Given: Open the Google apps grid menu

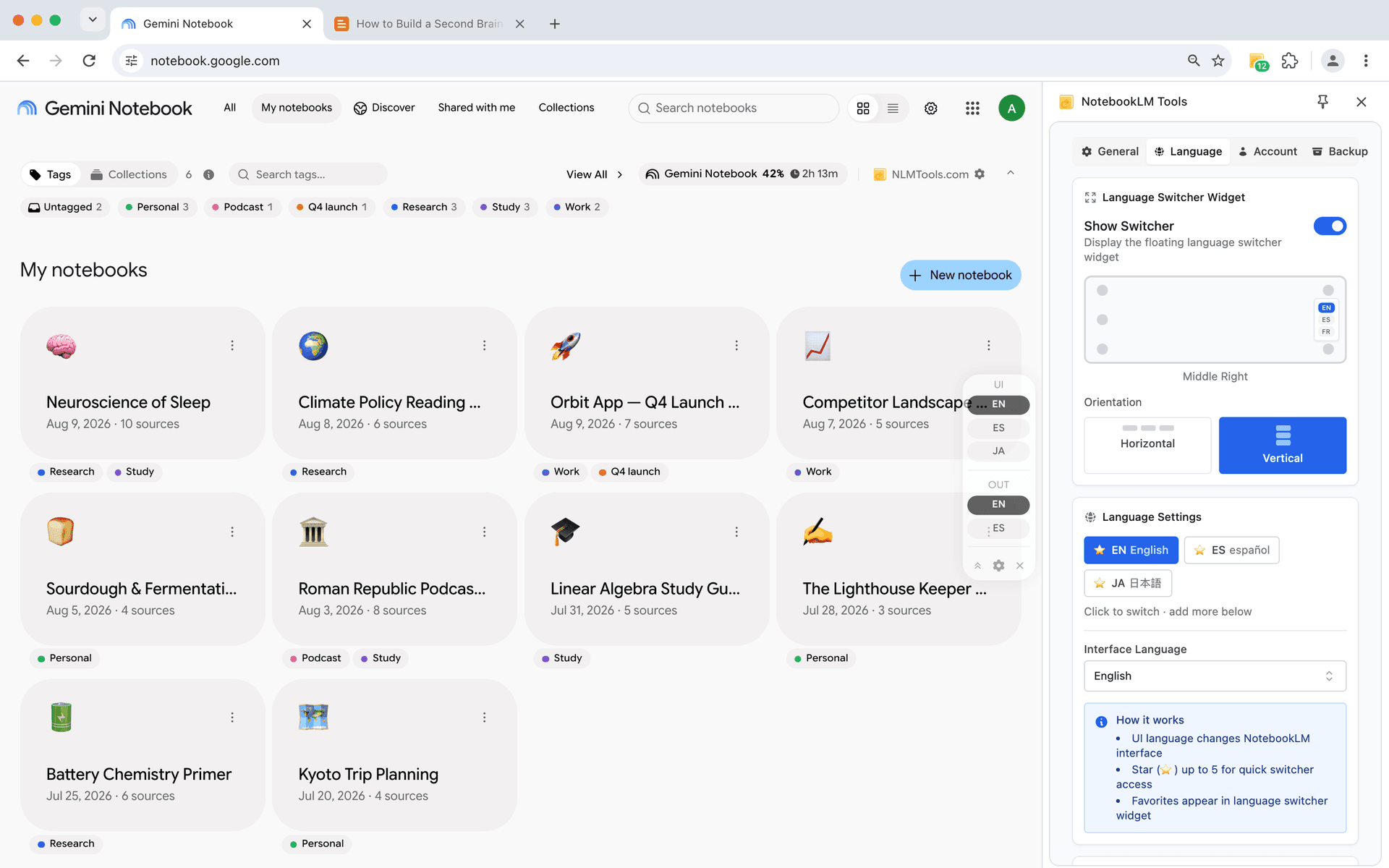Looking at the screenshot, I should (x=972, y=109).
